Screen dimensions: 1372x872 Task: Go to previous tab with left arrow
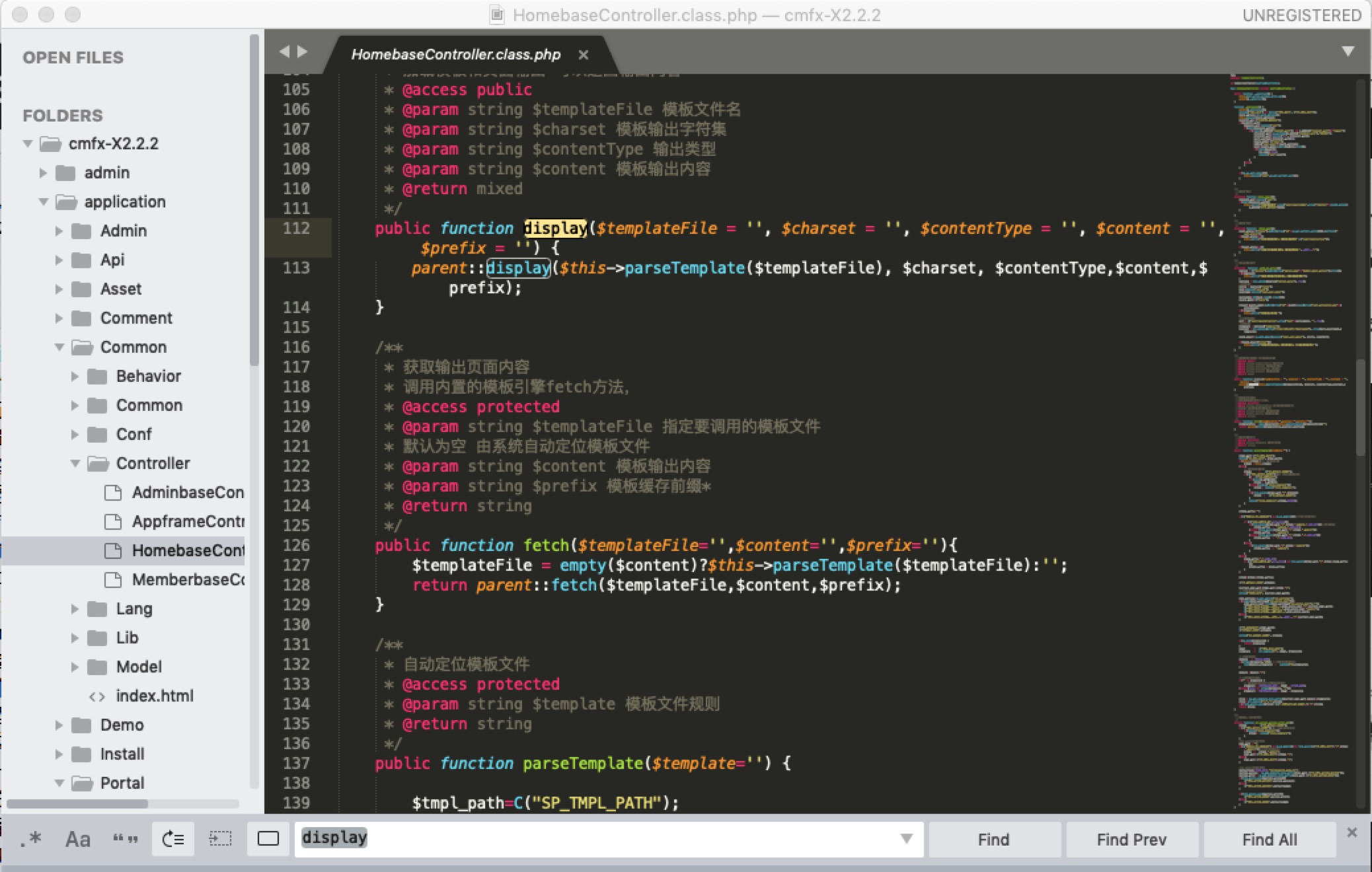(284, 51)
